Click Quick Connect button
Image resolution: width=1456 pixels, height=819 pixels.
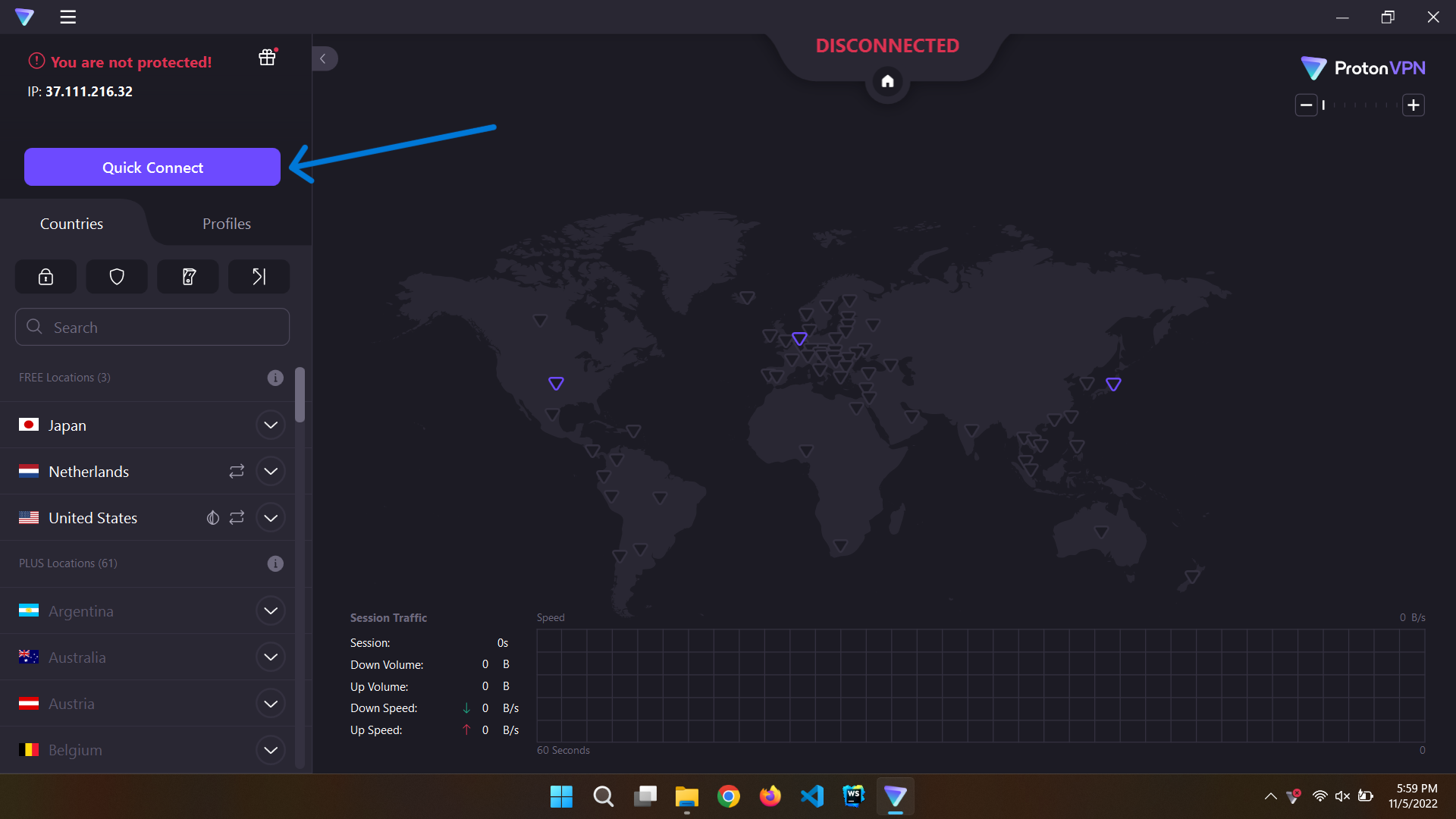[x=152, y=167]
